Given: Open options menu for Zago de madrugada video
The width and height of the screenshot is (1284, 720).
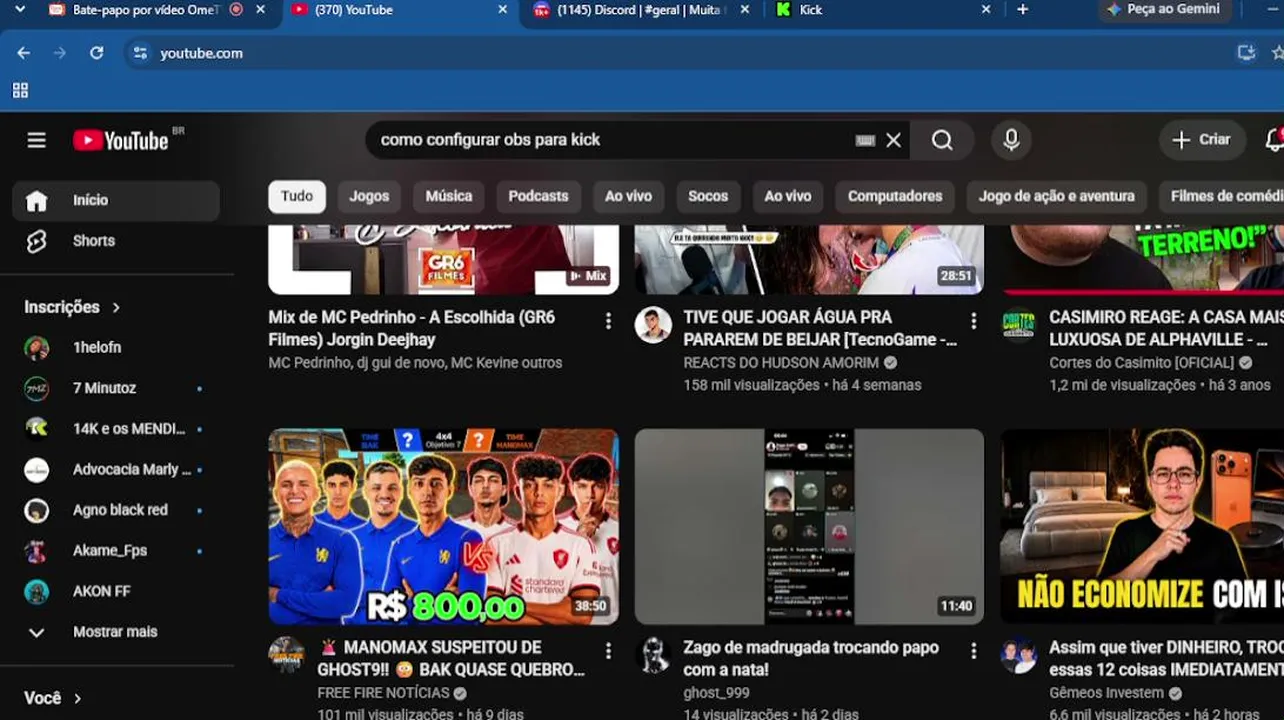Looking at the screenshot, I should [x=974, y=651].
